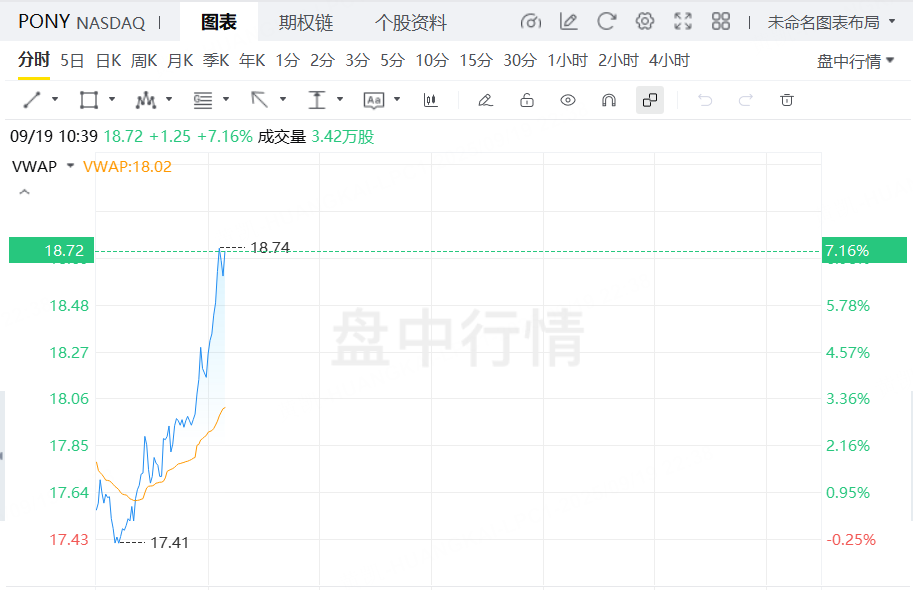
Task: Select the trend line drawing tool
Action: 32,100
